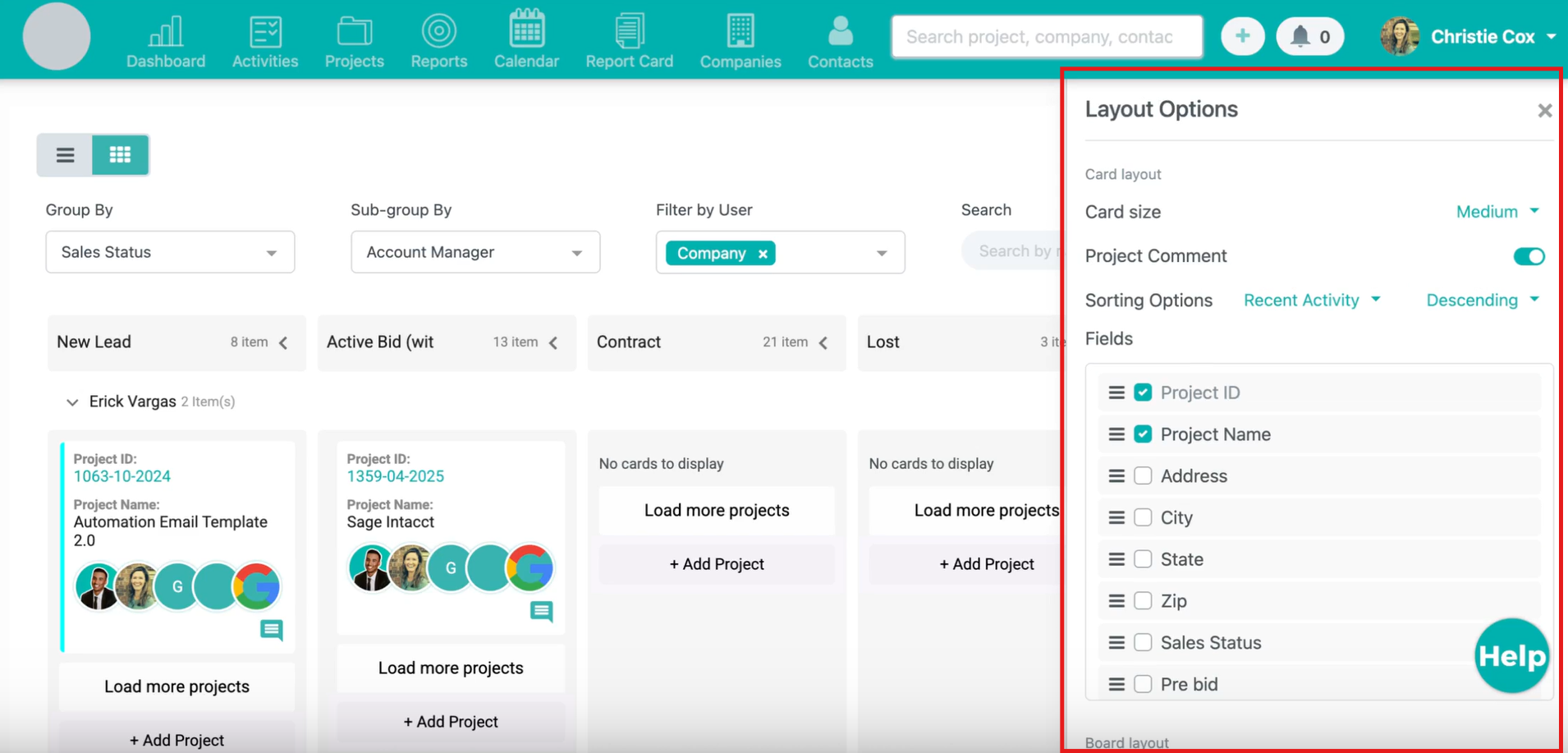Open the Contacts section
This screenshot has height=753, width=1568.
point(840,42)
